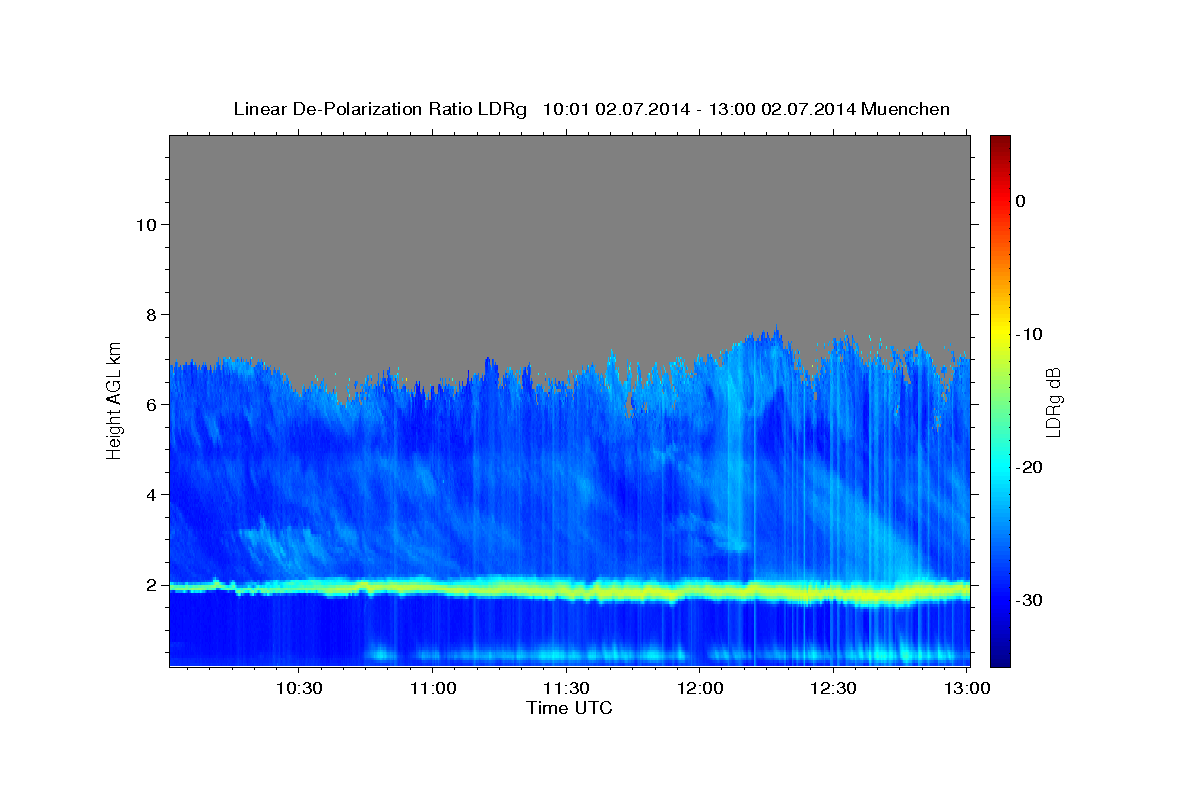Click the gray no-data region above 8 km
1200x800 pixels.
570,225
